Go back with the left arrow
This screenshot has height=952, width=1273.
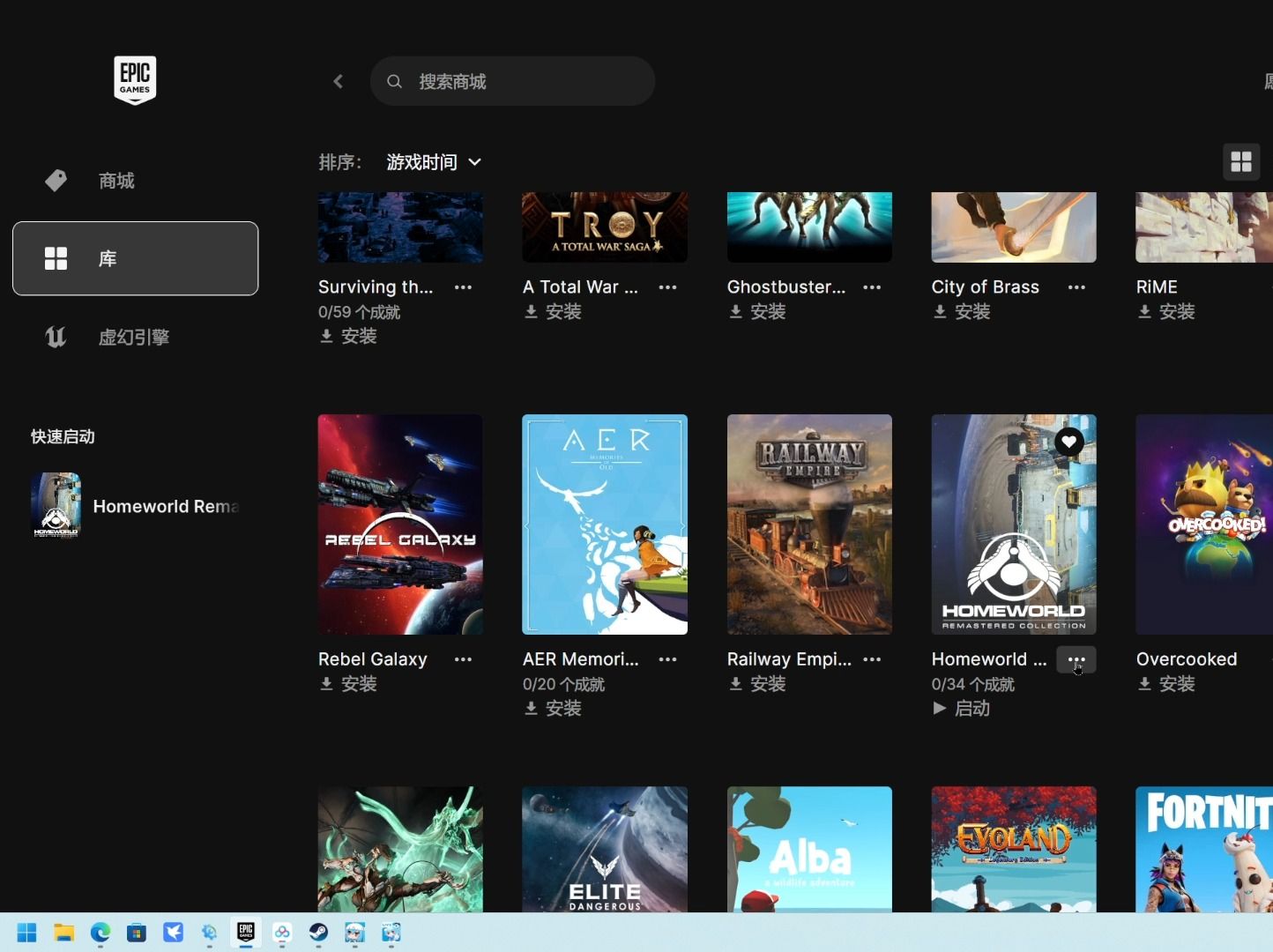point(339,81)
